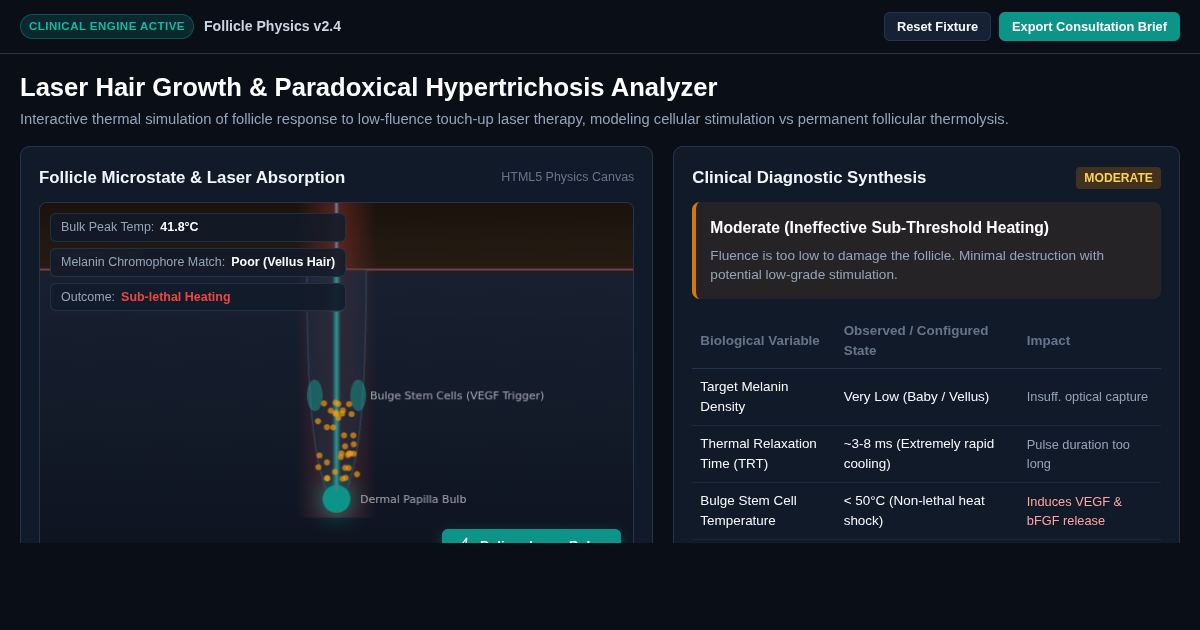The width and height of the screenshot is (1200, 630).
Task: Click the MODERATE severity badge
Action: point(1118,178)
